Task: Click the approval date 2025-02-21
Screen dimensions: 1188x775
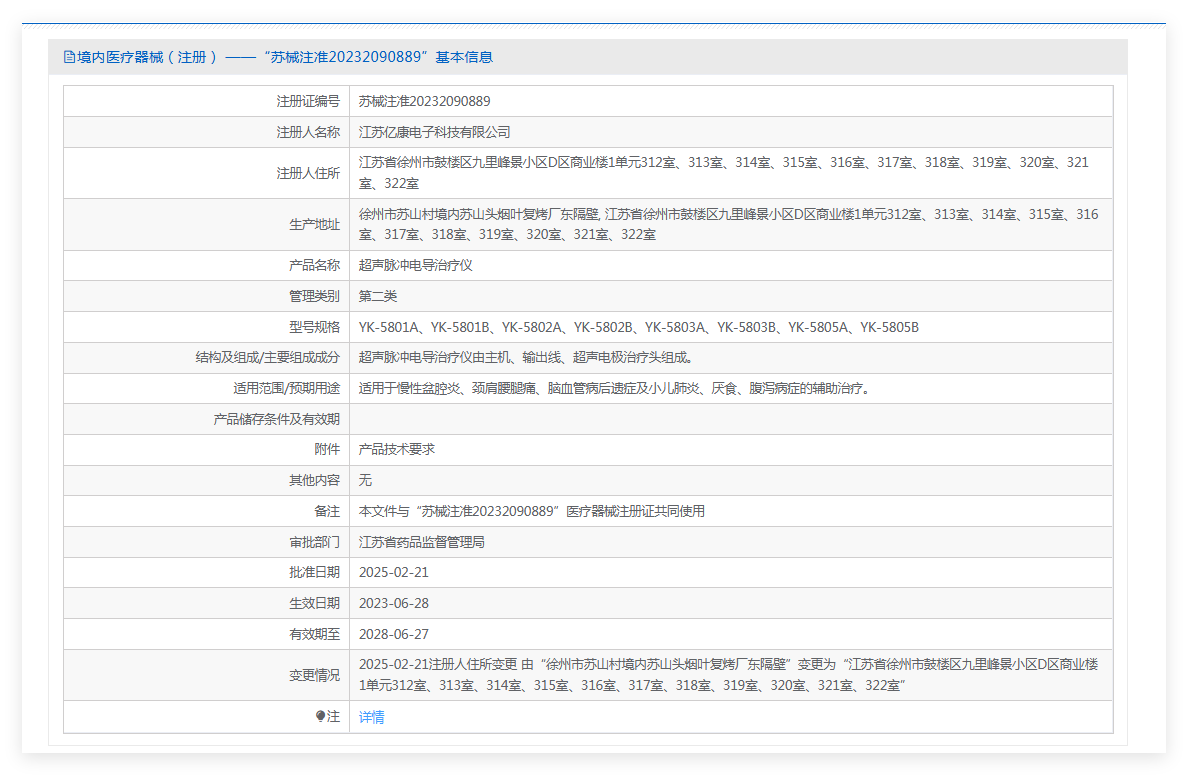Action: point(393,572)
